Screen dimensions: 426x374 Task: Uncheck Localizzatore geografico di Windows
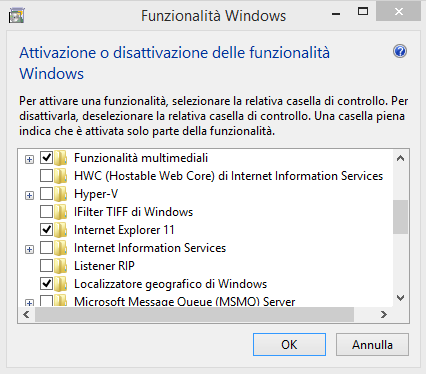46,283
